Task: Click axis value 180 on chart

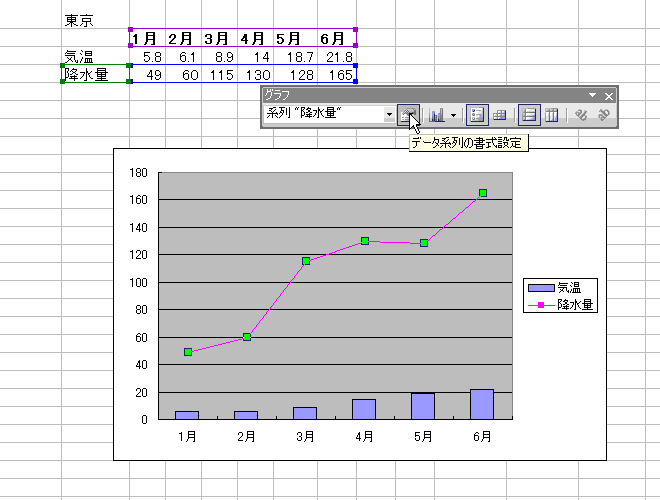Action: (x=138, y=173)
